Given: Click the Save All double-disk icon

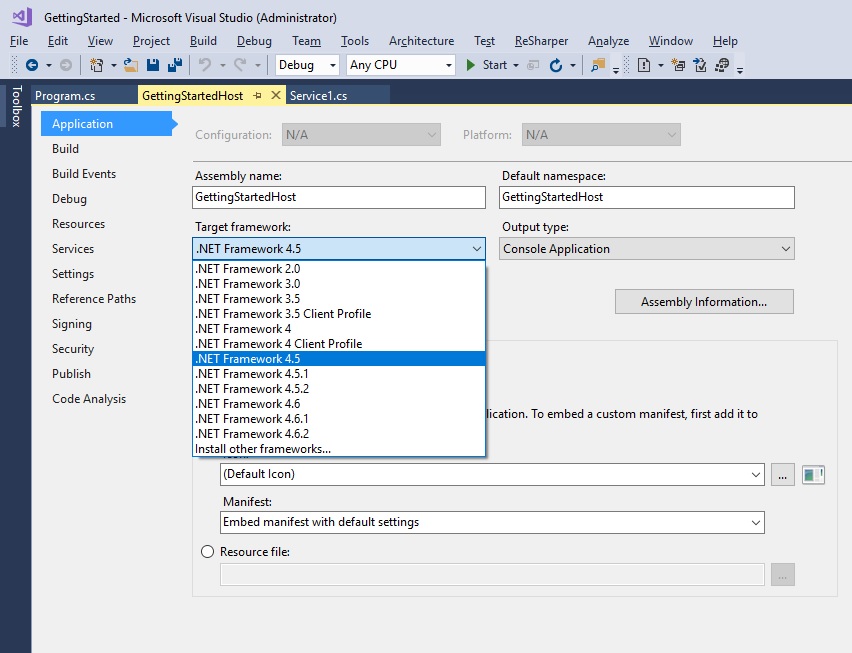Looking at the screenshot, I should pyautogui.click(x=174, y=65).
